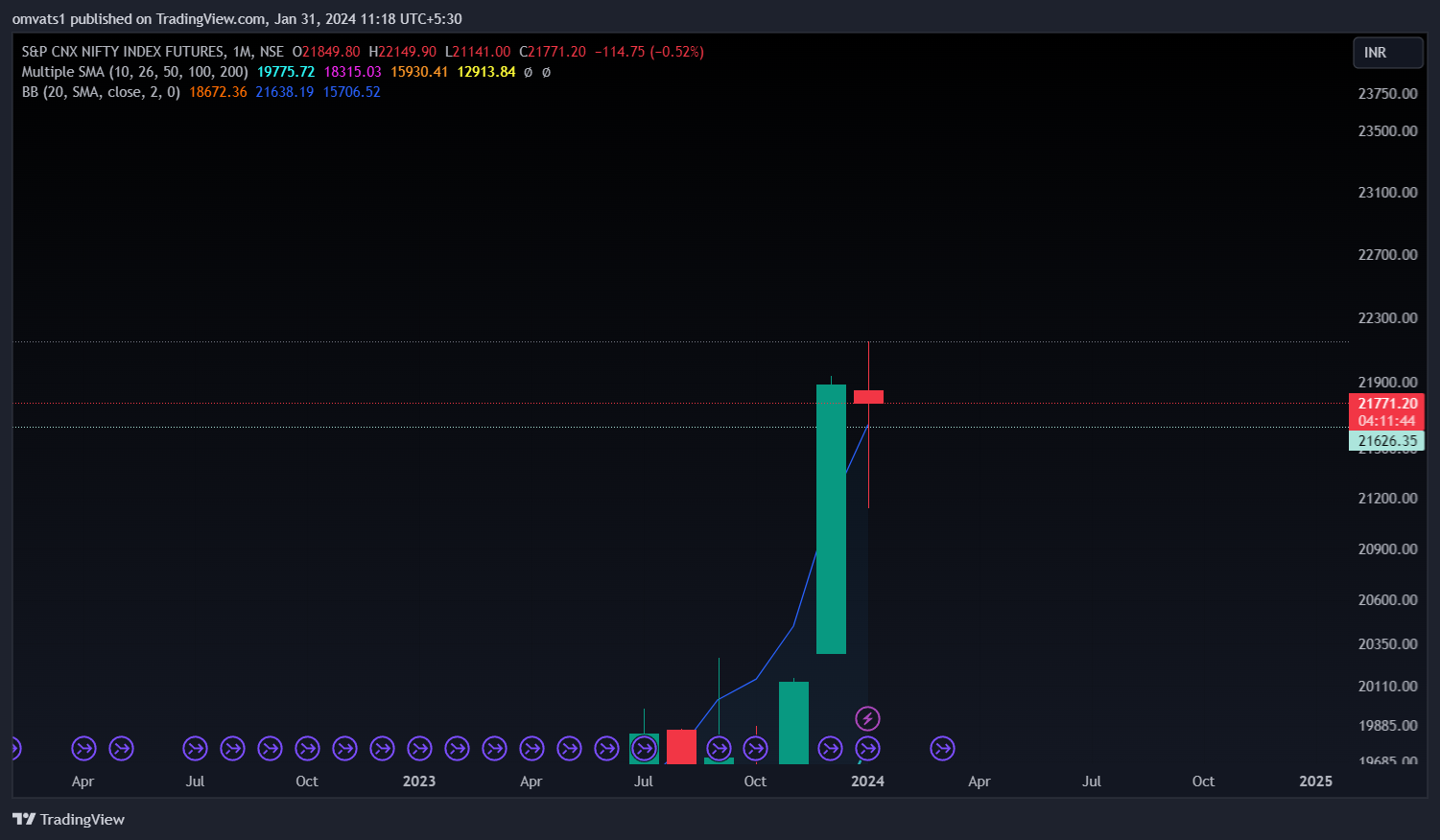Click the Bollinger lower value 15706.52

click(x=351, y=92)
